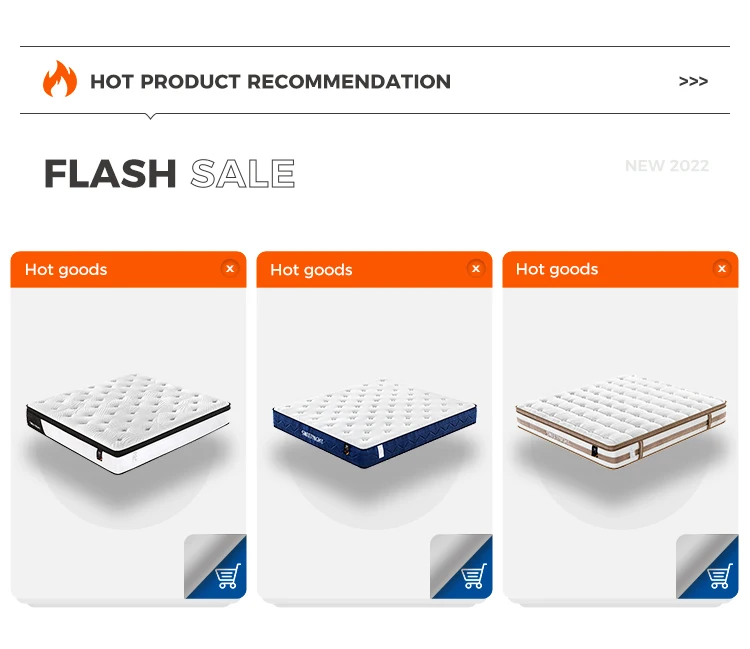The image size is (750, 649).
Task: Click the HOT PRODUCT RECOMMENDATION heading
Action: click(x=270, y=82)
